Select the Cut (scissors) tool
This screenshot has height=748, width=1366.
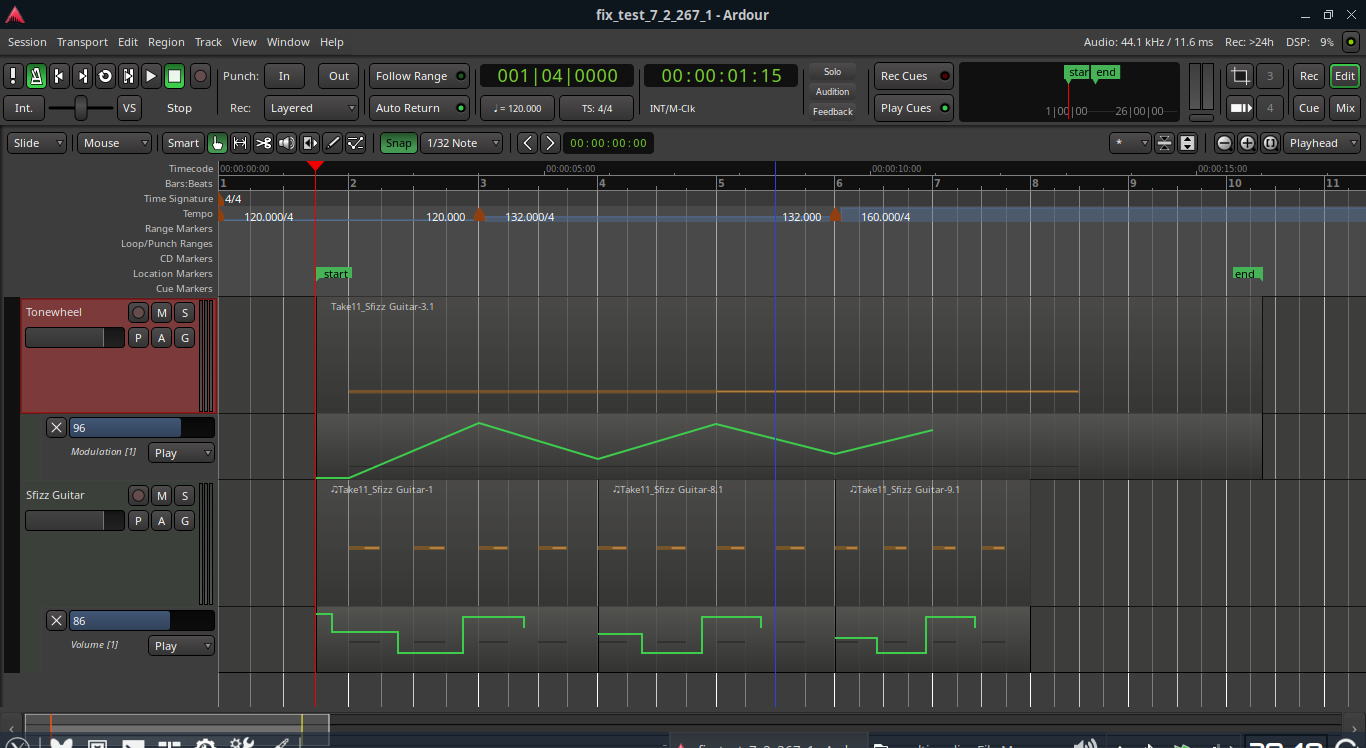[x=263, y=143]
